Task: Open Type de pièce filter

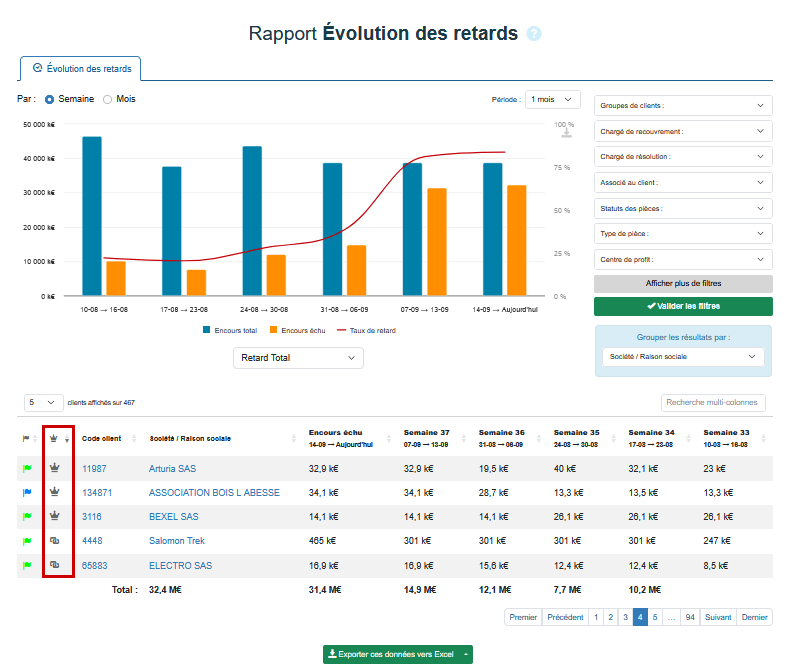Action: 683,234
